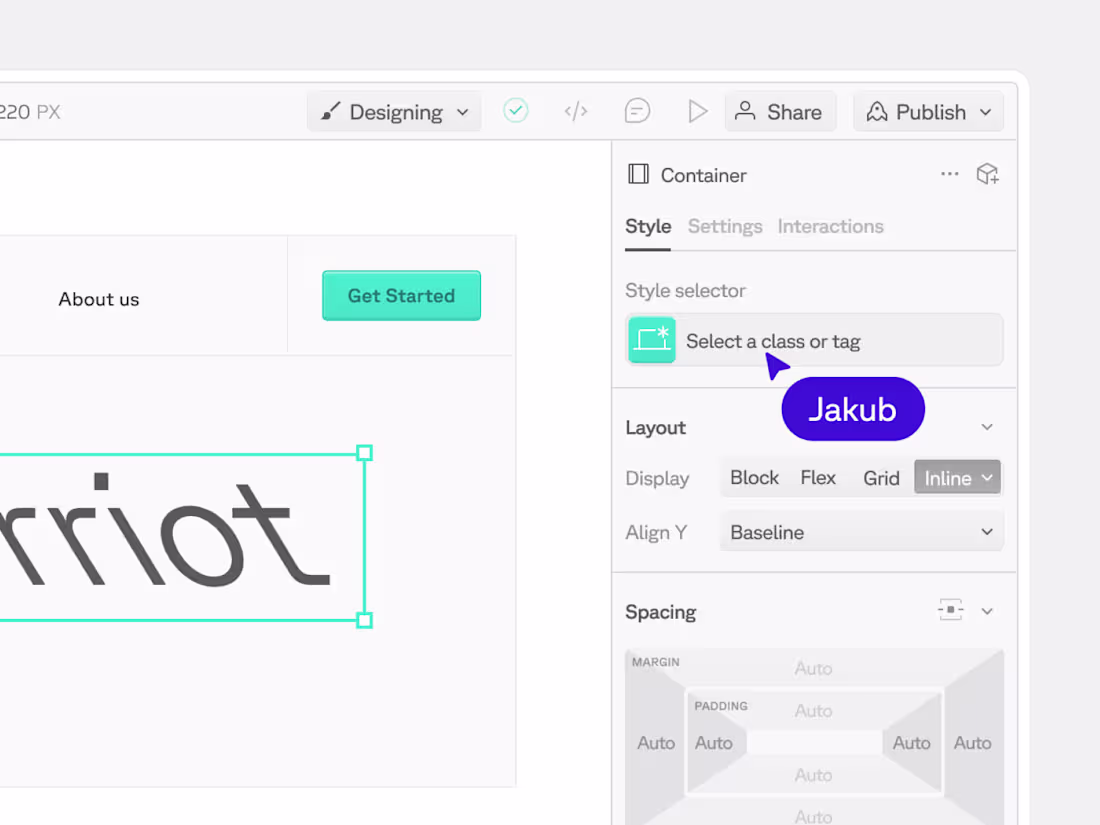
Task: Click the Container element name
Action: coord(704,175)
